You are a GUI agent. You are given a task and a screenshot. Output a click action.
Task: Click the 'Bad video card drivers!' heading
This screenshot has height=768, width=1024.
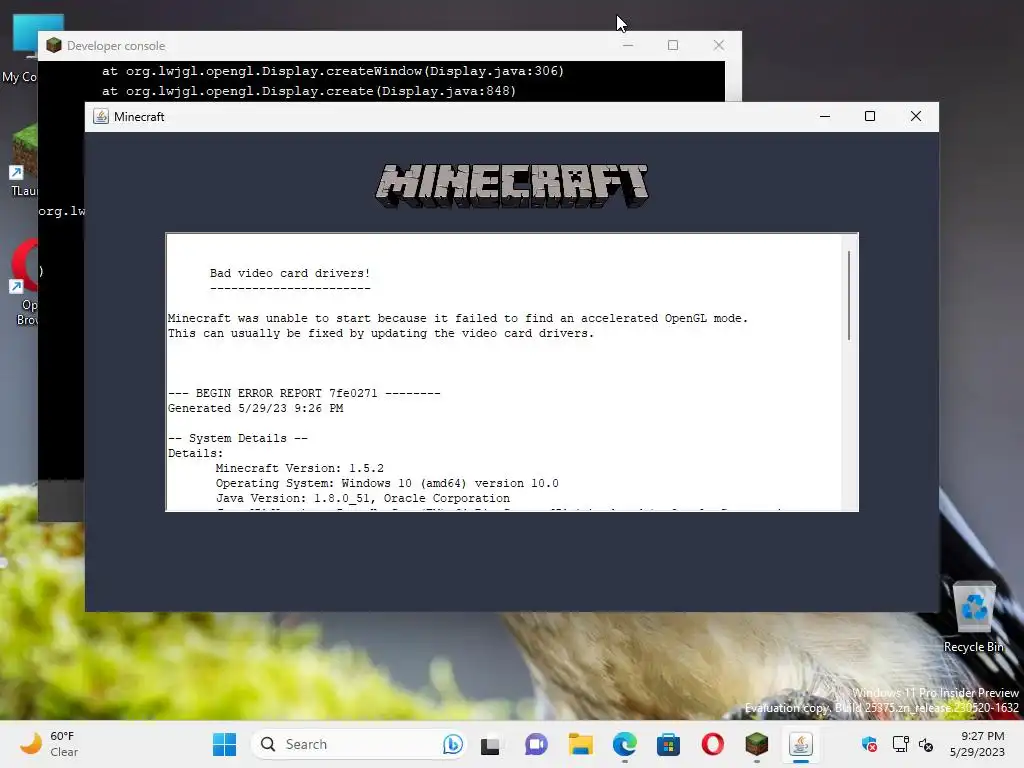pos(290,273)
